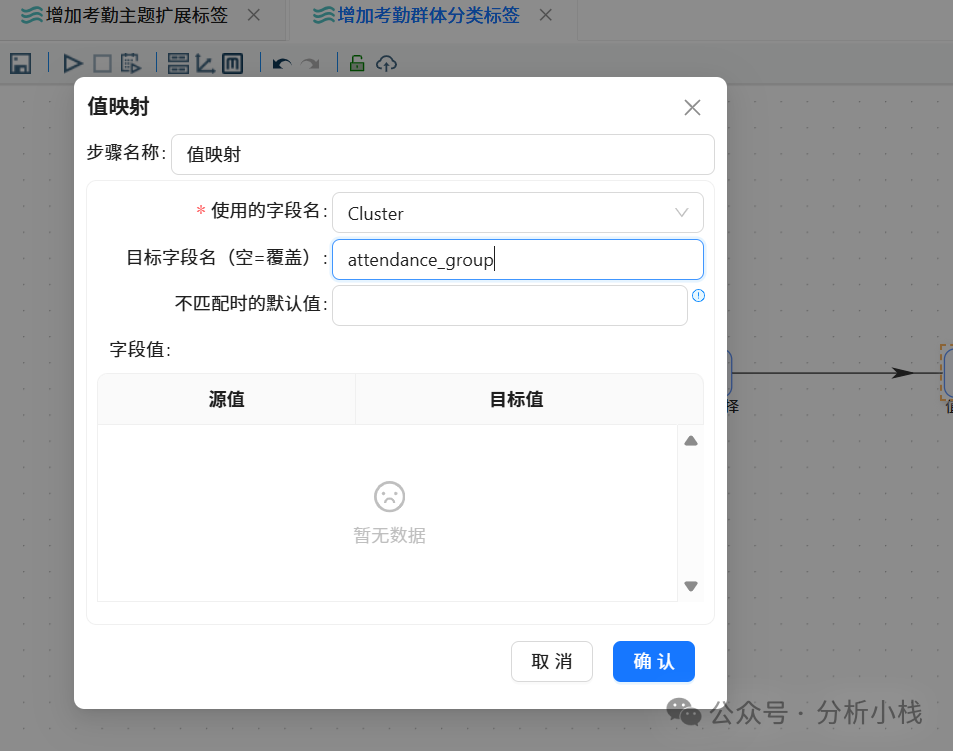
Task: Close the 增加考勤群体分类标签 tab
Action: pos(546,15)
